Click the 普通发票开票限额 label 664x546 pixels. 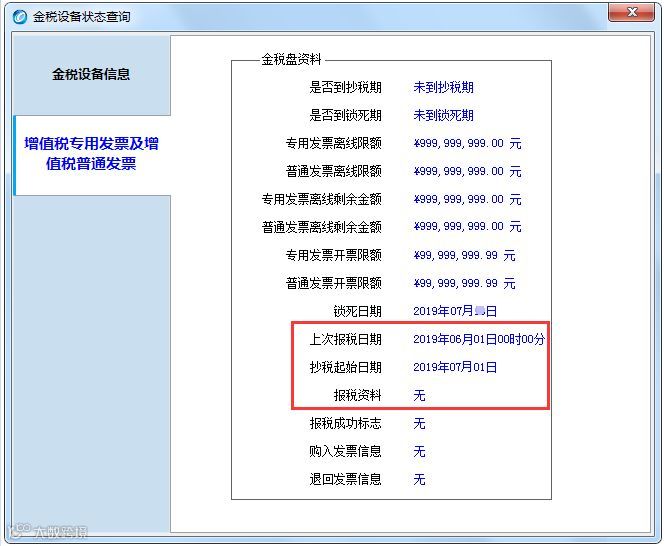click(333, 283)
